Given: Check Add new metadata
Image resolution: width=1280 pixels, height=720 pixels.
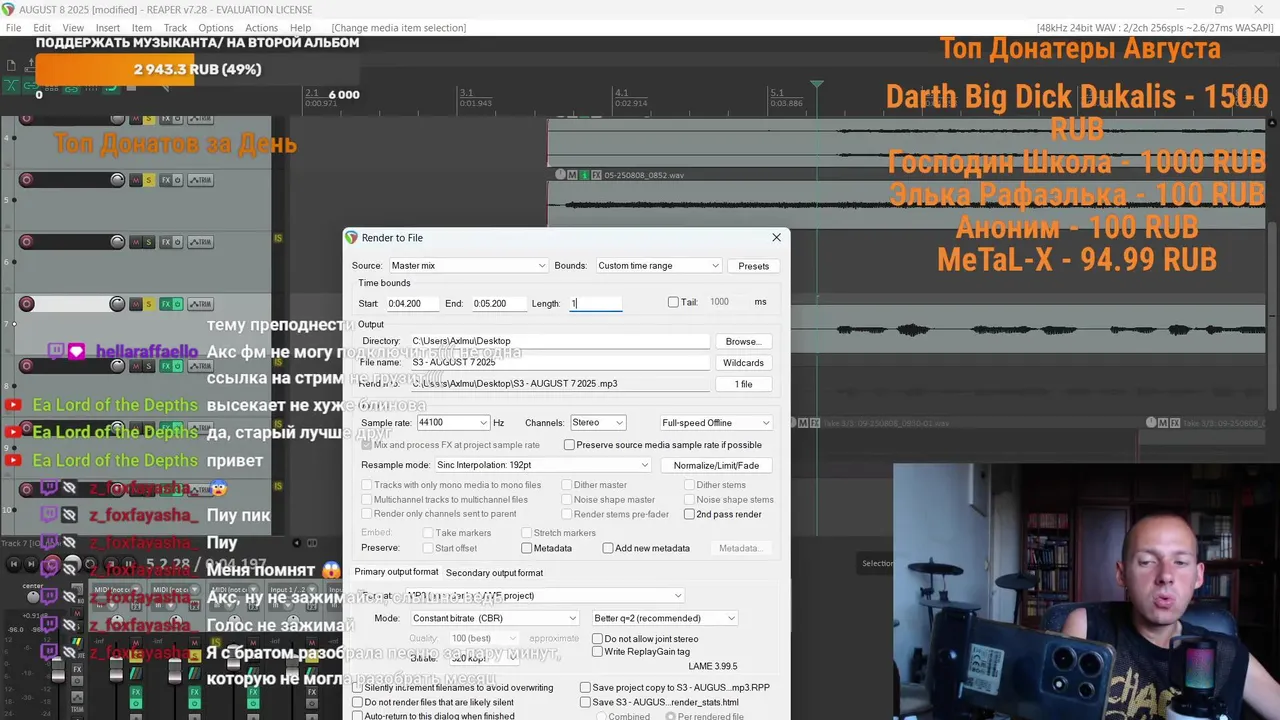Looking at the screenshot, I should point(607,548).
